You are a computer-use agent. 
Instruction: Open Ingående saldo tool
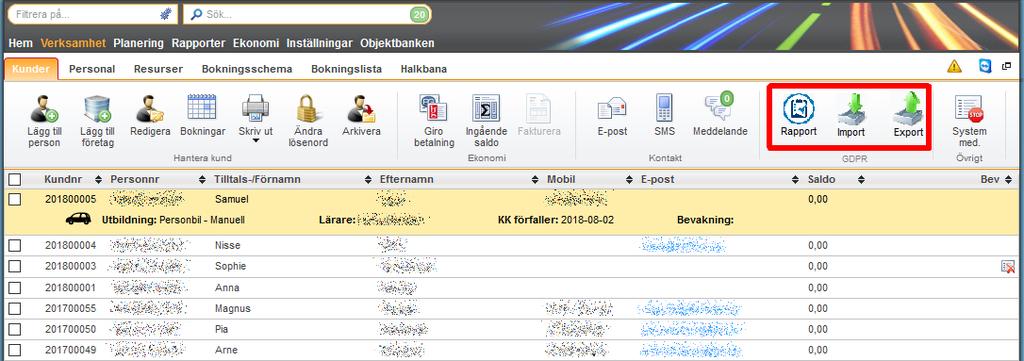coord(486,108)
